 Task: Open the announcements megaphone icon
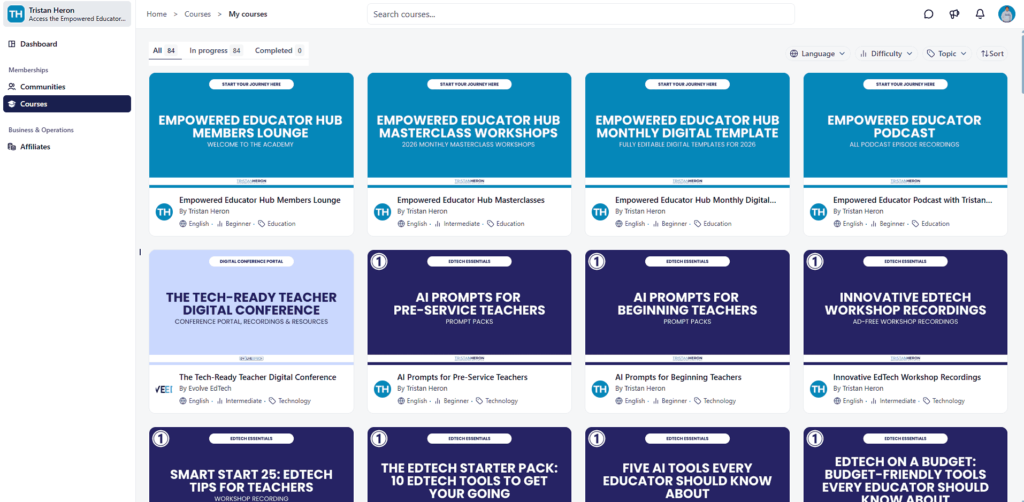(x=954, y=14)
